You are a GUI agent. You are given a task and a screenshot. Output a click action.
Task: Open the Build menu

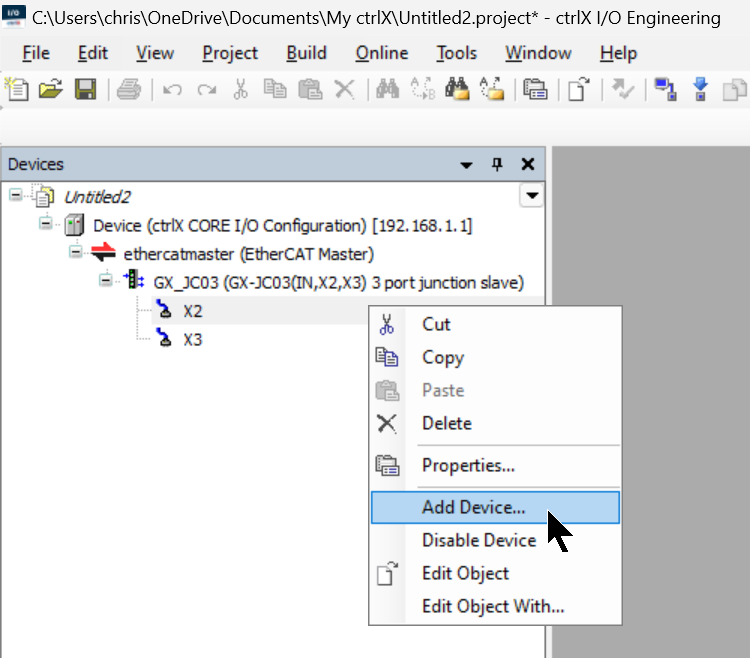(x=307, y=53)
